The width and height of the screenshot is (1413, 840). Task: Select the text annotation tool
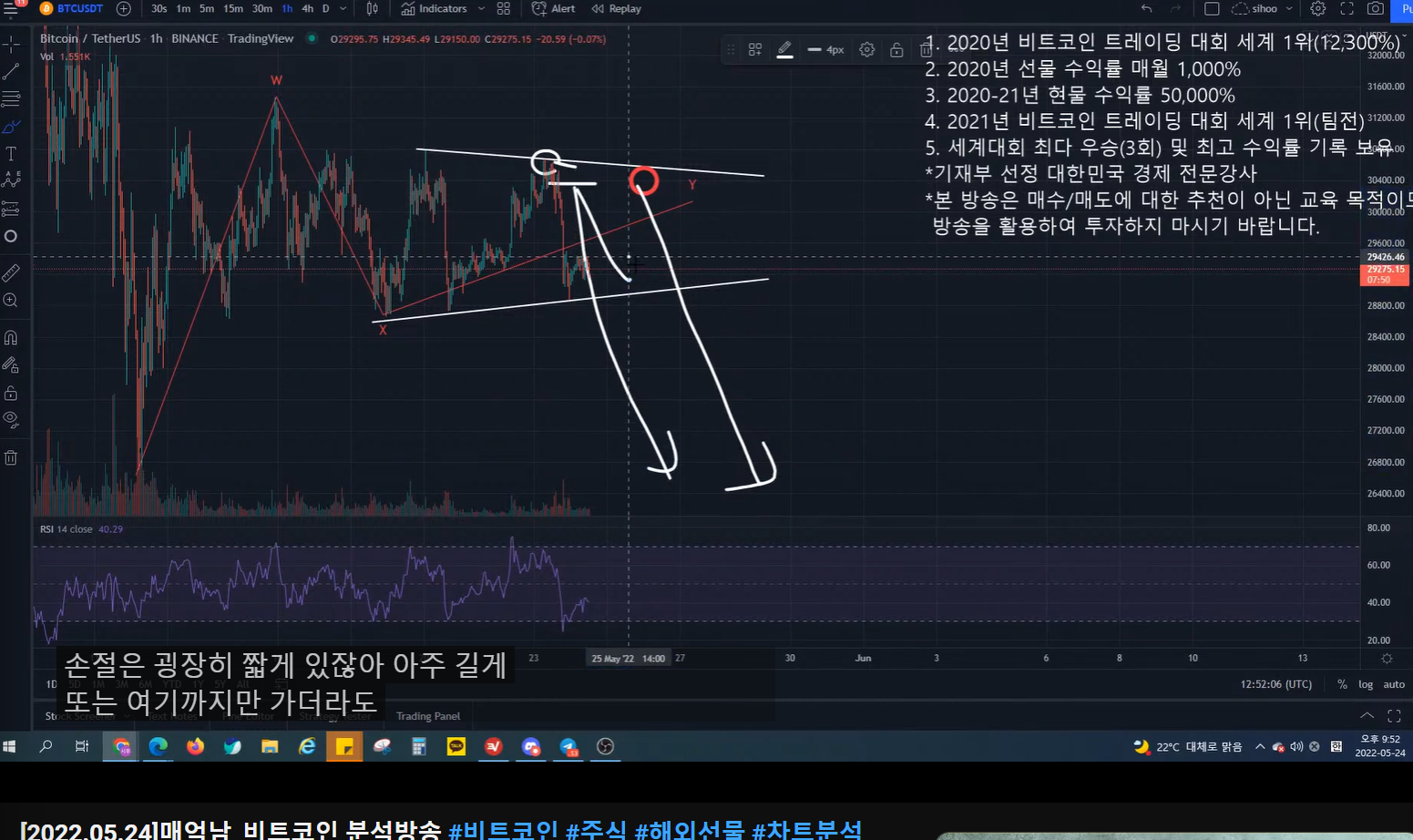pyautogui.click(x=11, y=153)
